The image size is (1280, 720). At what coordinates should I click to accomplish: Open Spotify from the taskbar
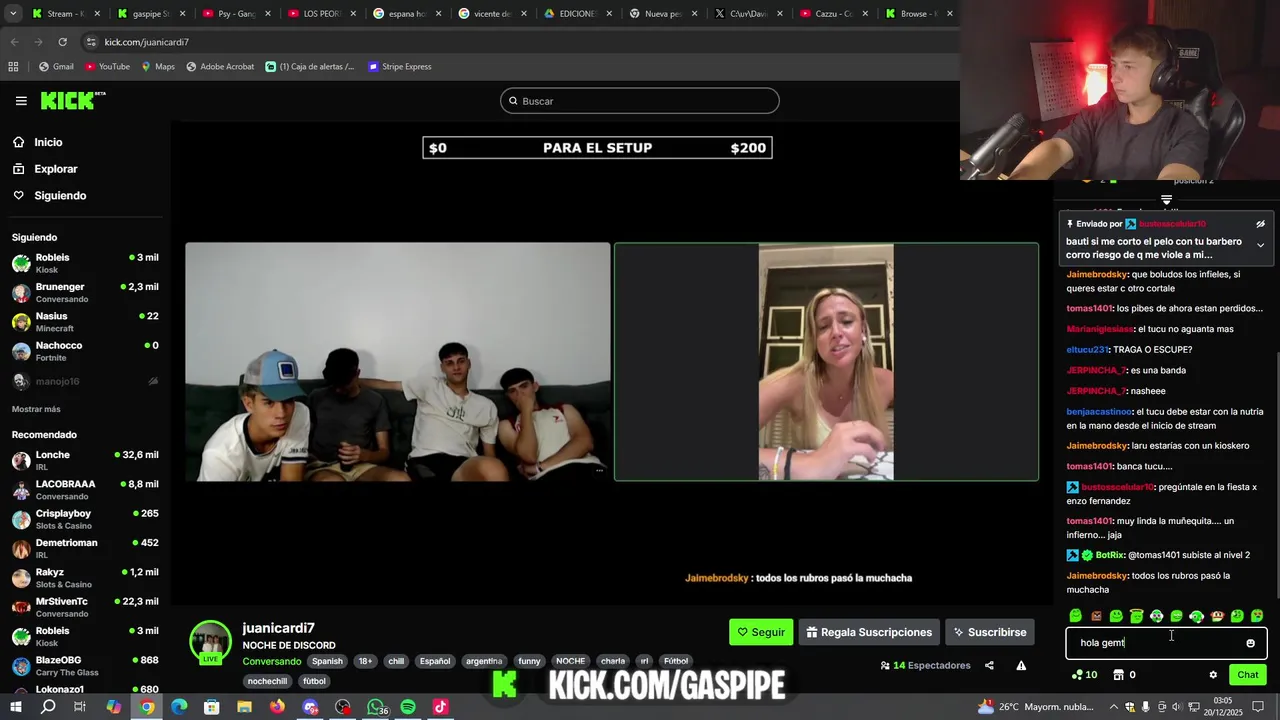point(408,707)
